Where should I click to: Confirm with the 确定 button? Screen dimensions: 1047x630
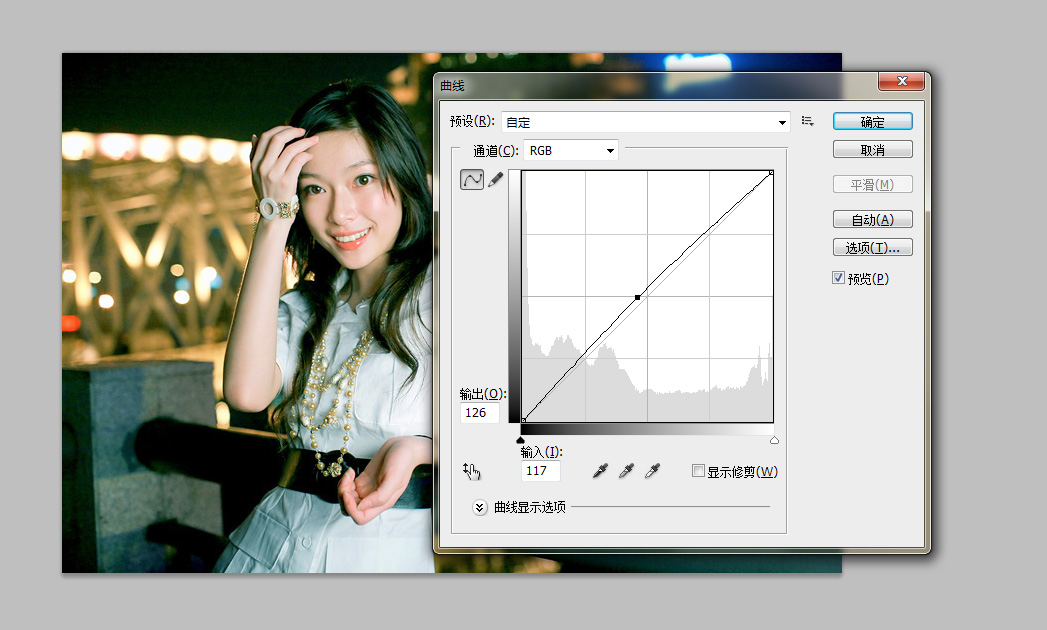(872, 122)
